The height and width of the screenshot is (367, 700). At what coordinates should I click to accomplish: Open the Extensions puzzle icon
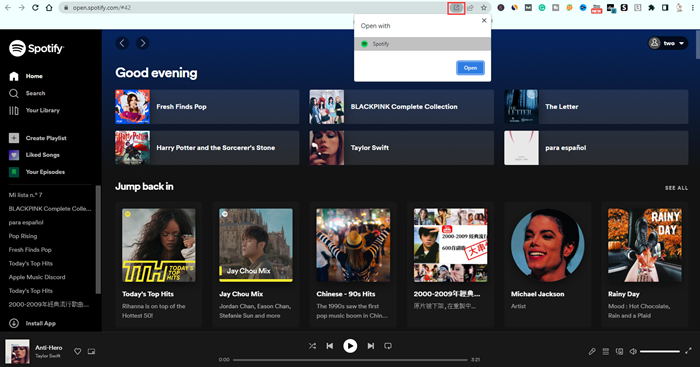[651, 8]
